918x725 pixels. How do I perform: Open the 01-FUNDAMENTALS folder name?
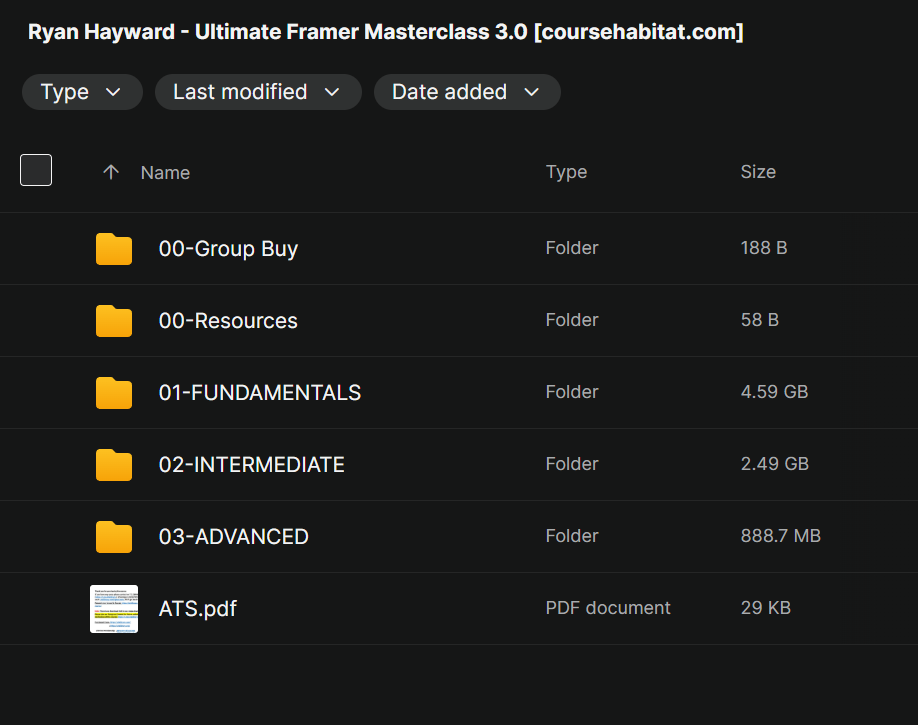pos(260,393)
